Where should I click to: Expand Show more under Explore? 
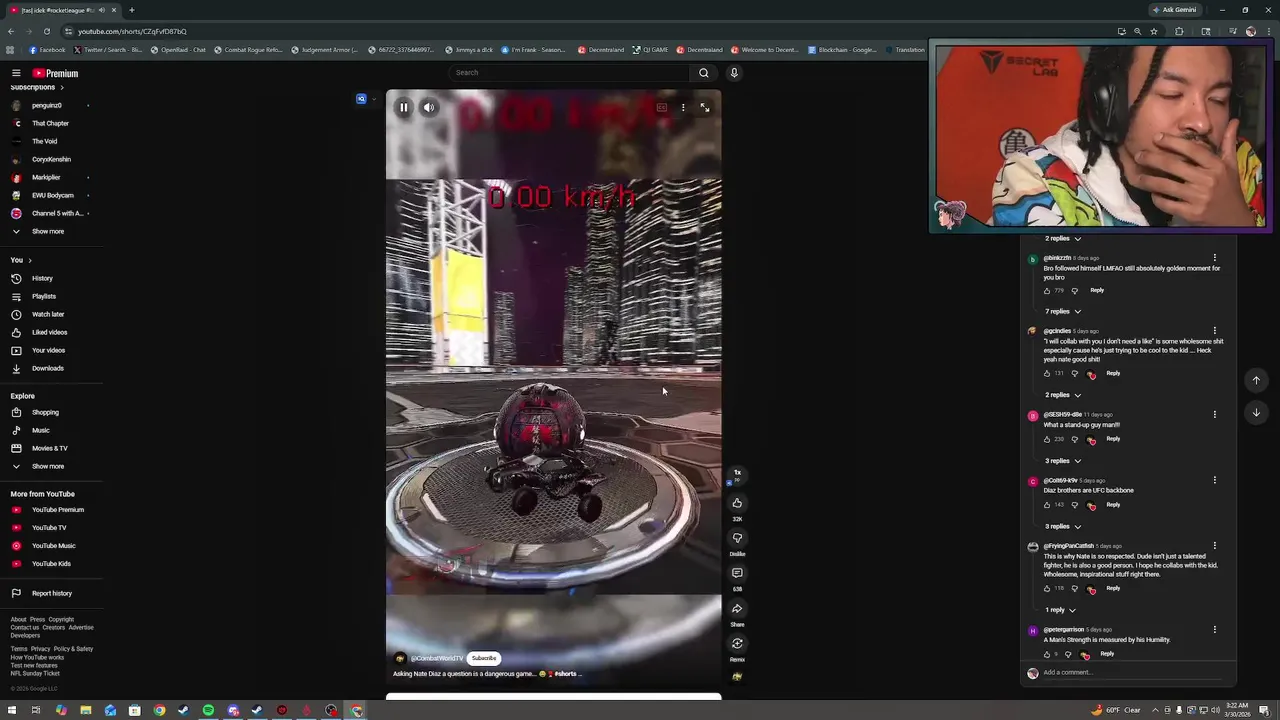[47, 466]
